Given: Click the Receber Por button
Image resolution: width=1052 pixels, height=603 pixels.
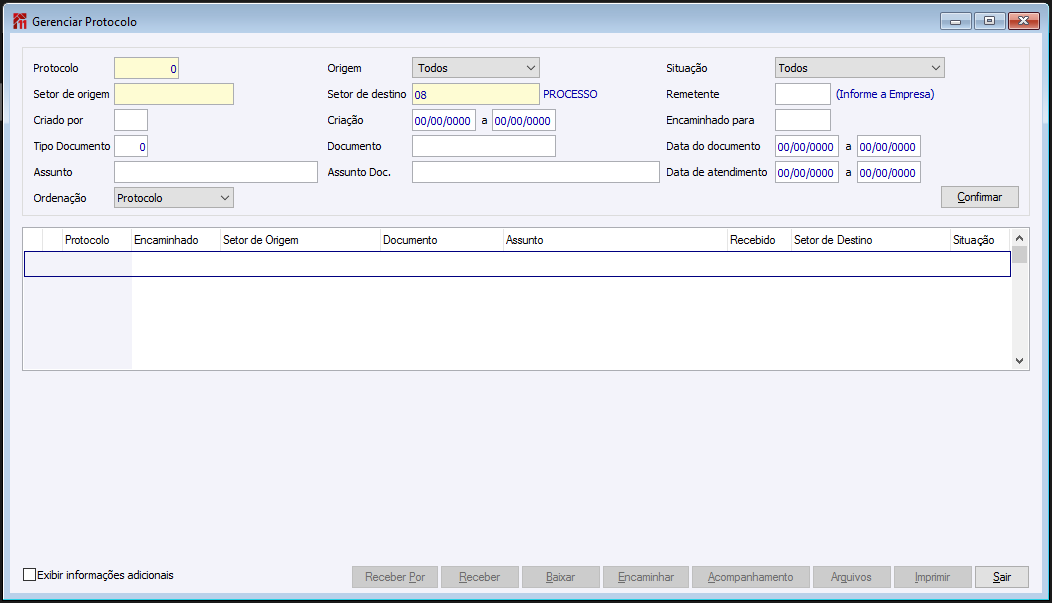Looking at the screenshot, I should (395, 577).
